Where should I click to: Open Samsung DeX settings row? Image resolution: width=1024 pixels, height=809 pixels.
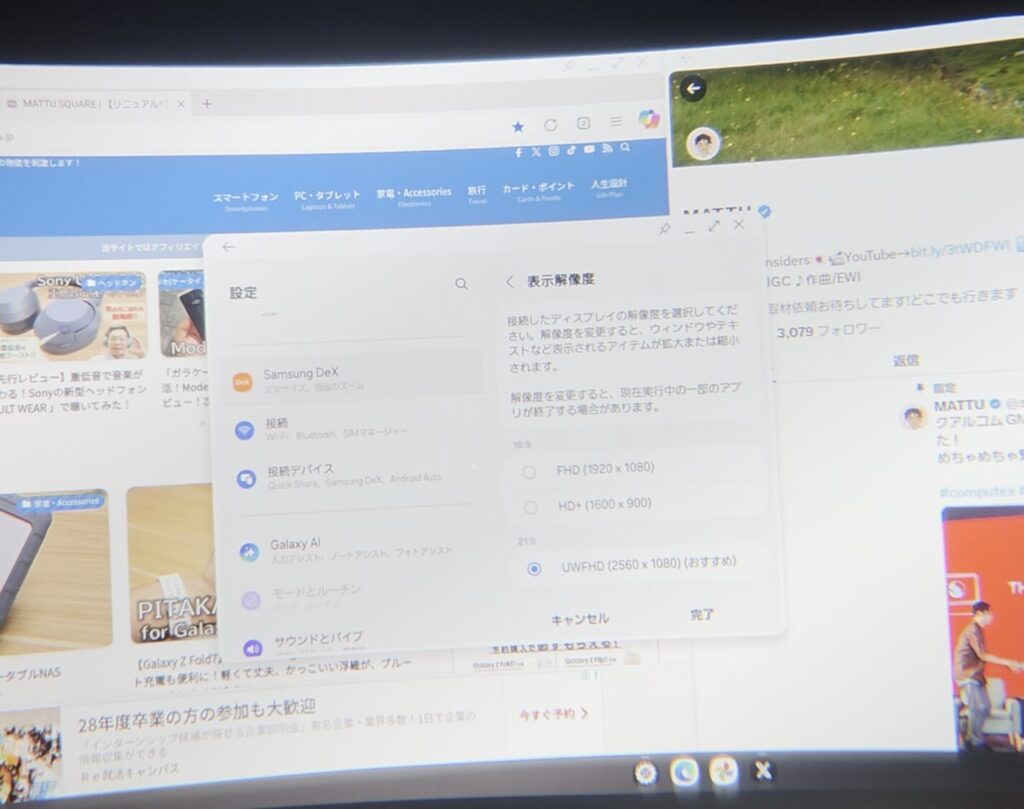(353, 379)
